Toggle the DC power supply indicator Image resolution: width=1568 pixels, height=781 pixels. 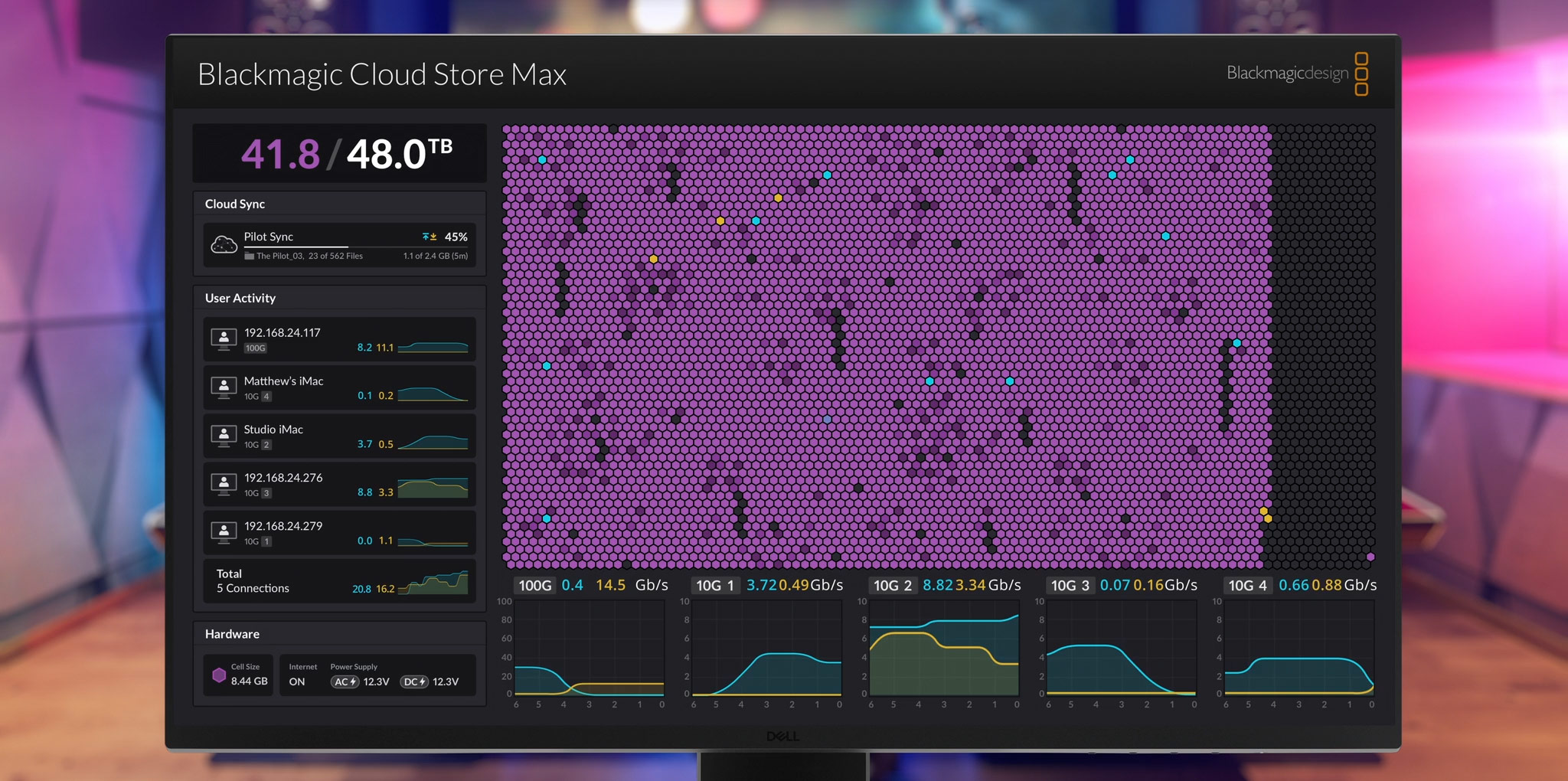[x=414, y=681]
